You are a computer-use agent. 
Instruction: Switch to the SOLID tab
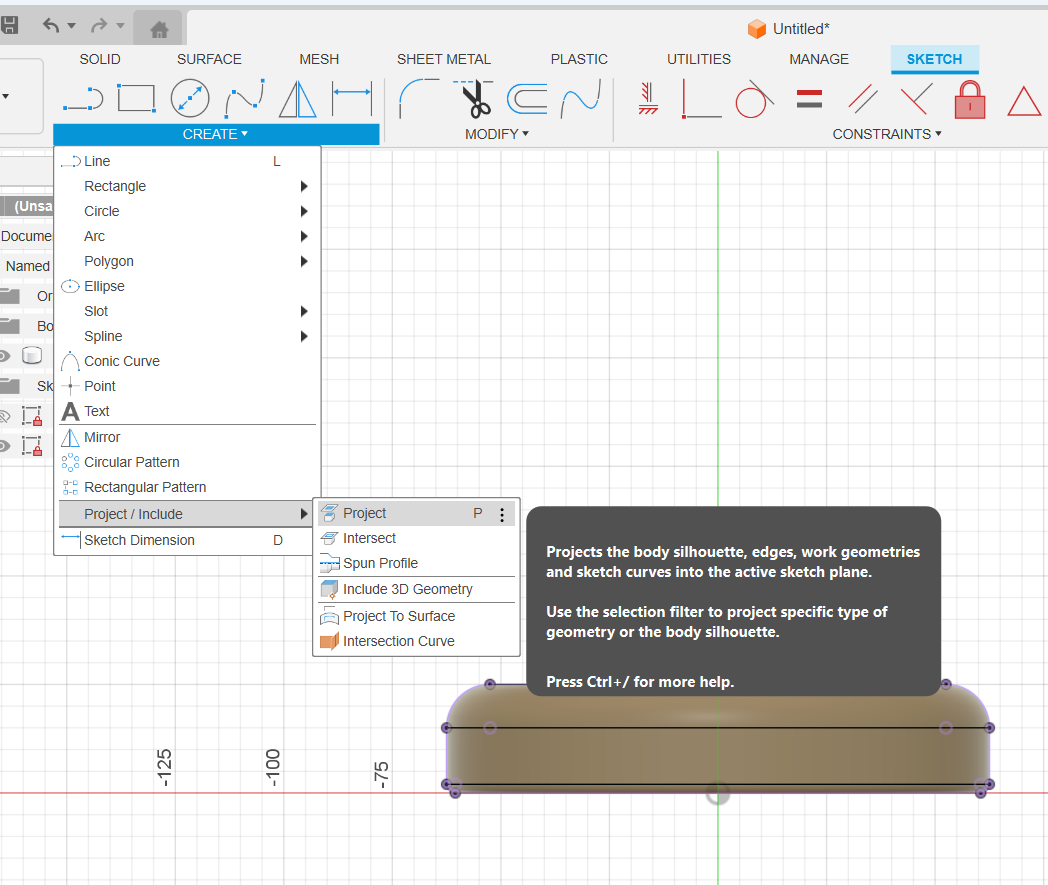[100, 59]
